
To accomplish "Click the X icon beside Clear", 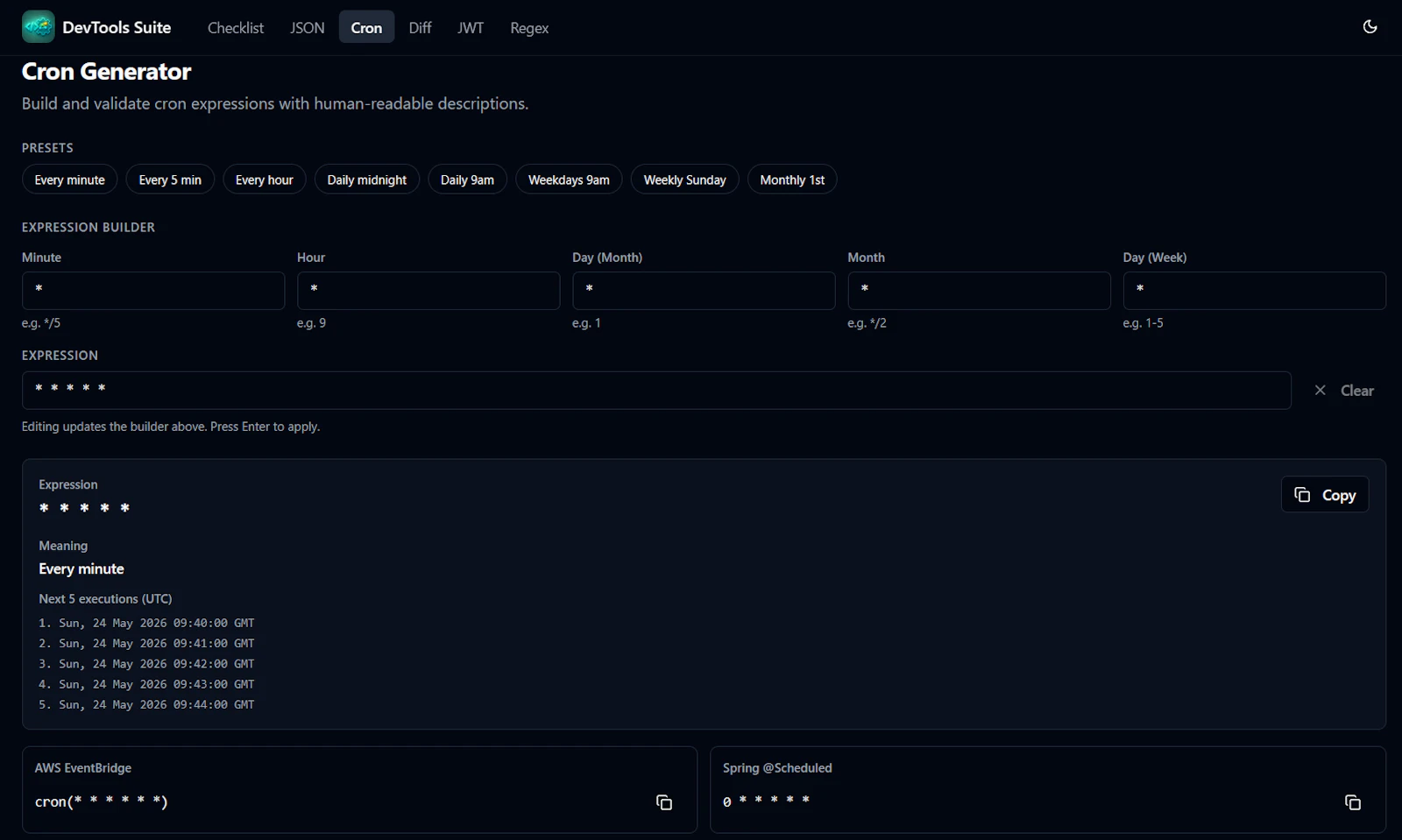I will [1320, 391].
